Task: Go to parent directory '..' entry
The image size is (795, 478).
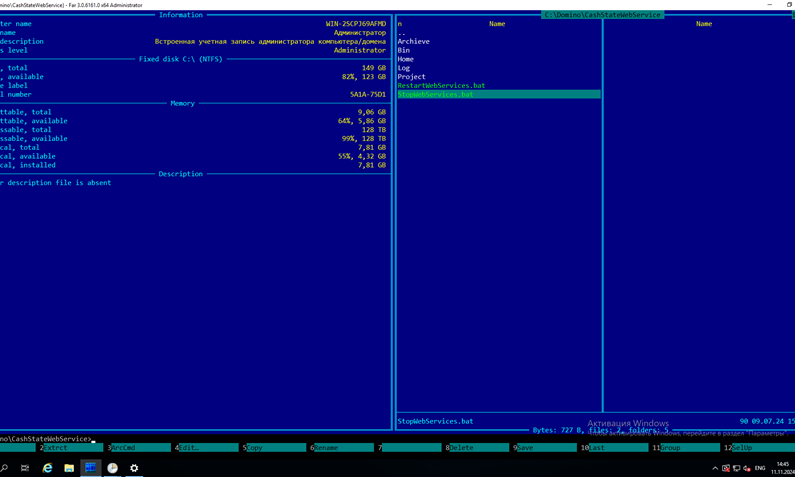Action: coord(402,33)
